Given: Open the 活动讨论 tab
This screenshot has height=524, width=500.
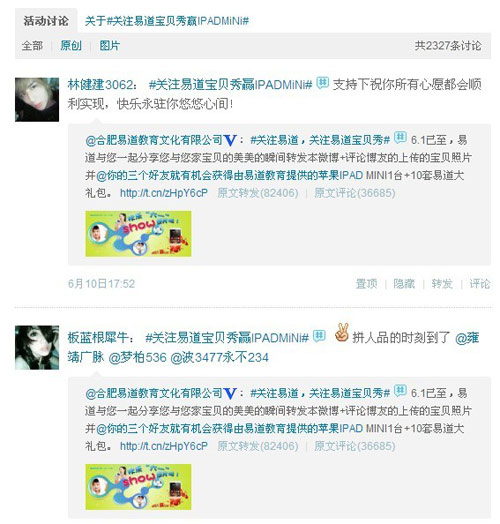Looking at the screenshot, I should [x=46, y=21].
